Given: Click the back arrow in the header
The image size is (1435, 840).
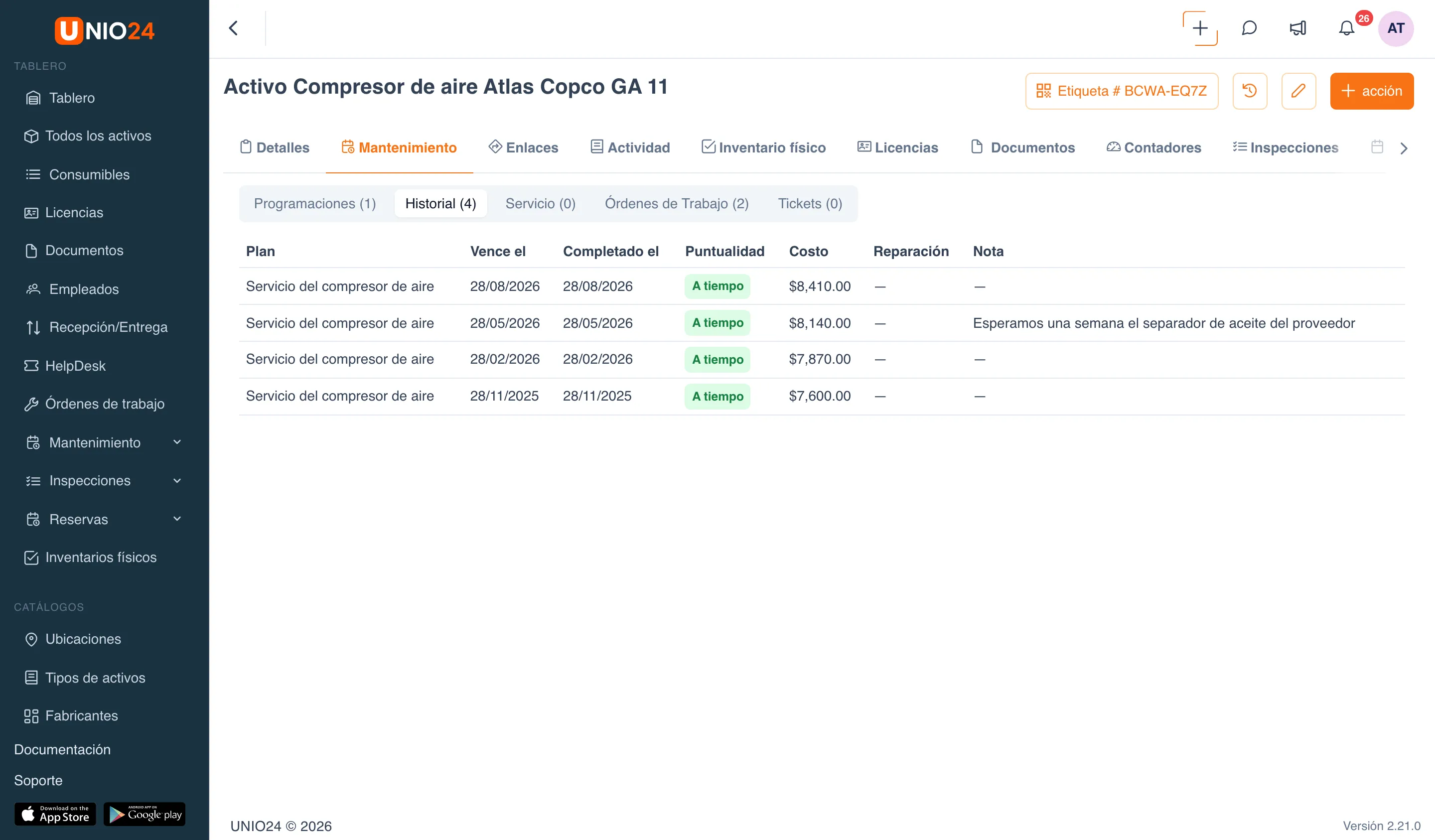Looking at the screenshot, I should pyautogui.click(x=234, y=28).
